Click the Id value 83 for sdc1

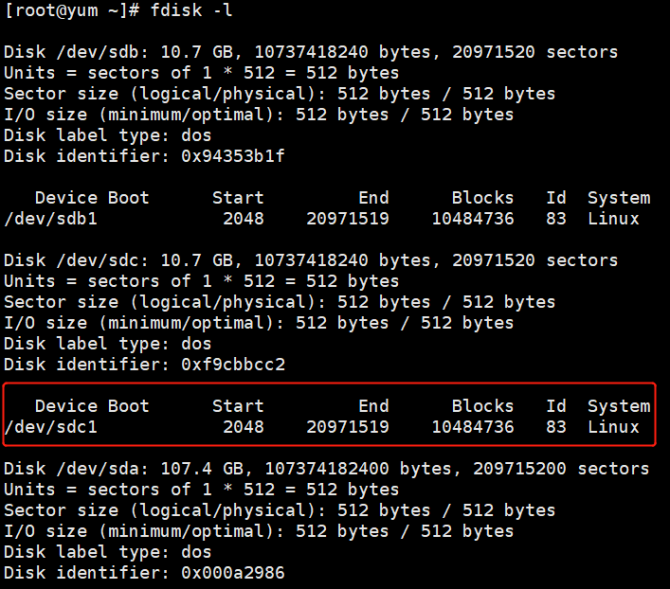tap(556, 427)
